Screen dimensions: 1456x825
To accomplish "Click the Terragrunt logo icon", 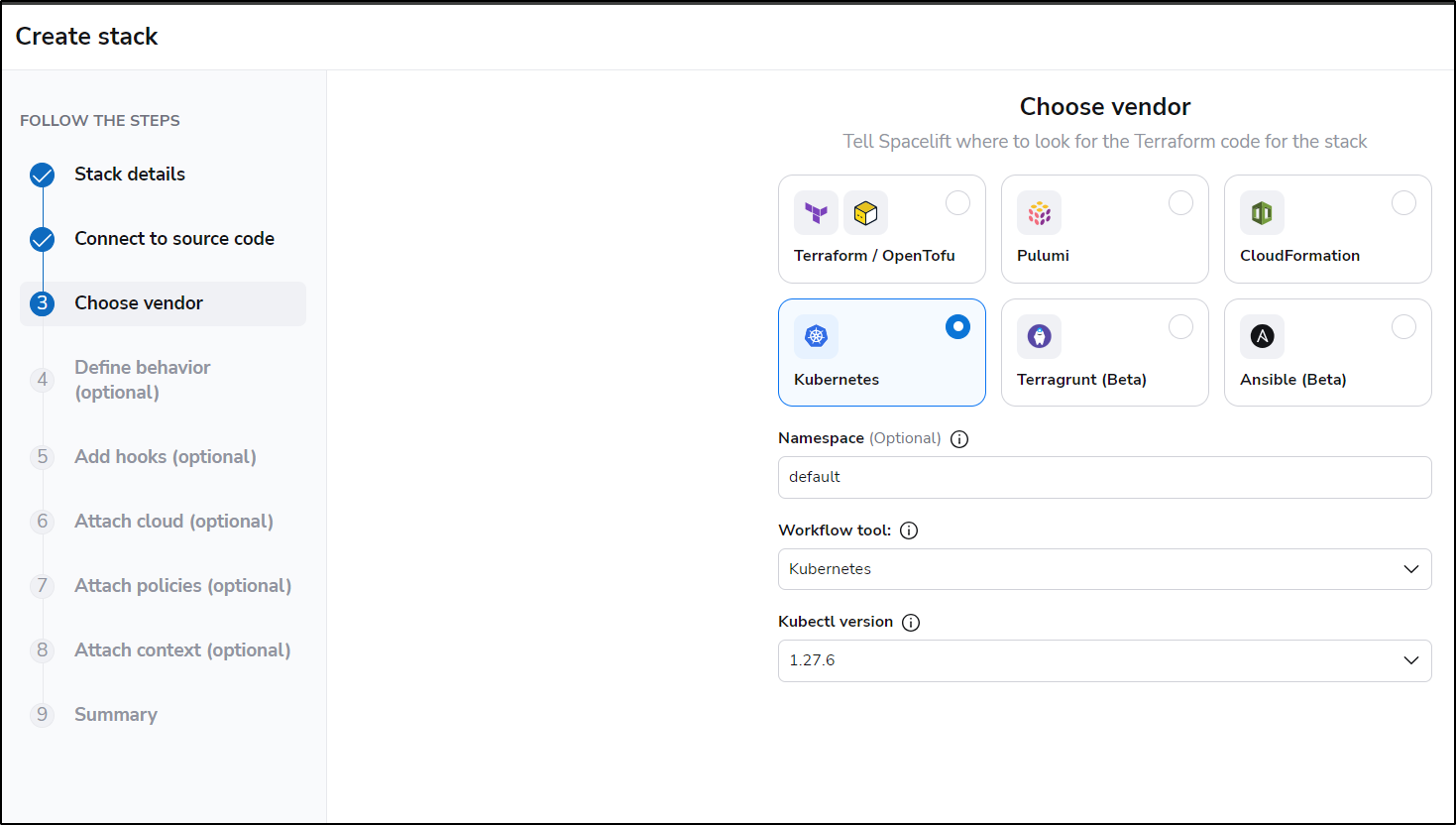I will [x=1039, y=336].
